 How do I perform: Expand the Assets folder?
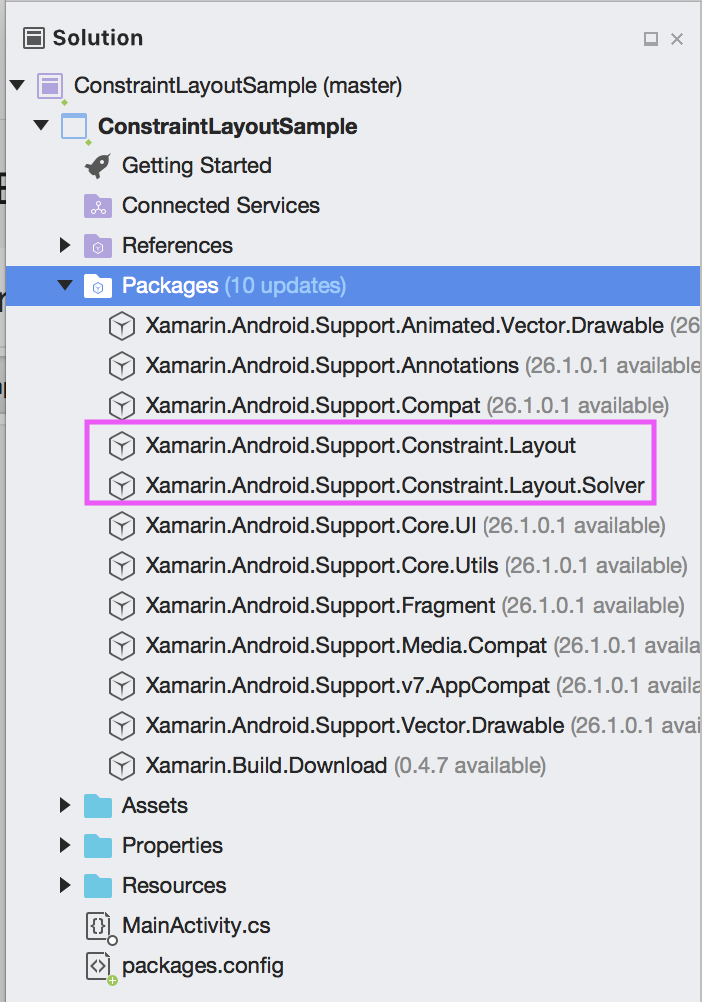coord(65,805)
